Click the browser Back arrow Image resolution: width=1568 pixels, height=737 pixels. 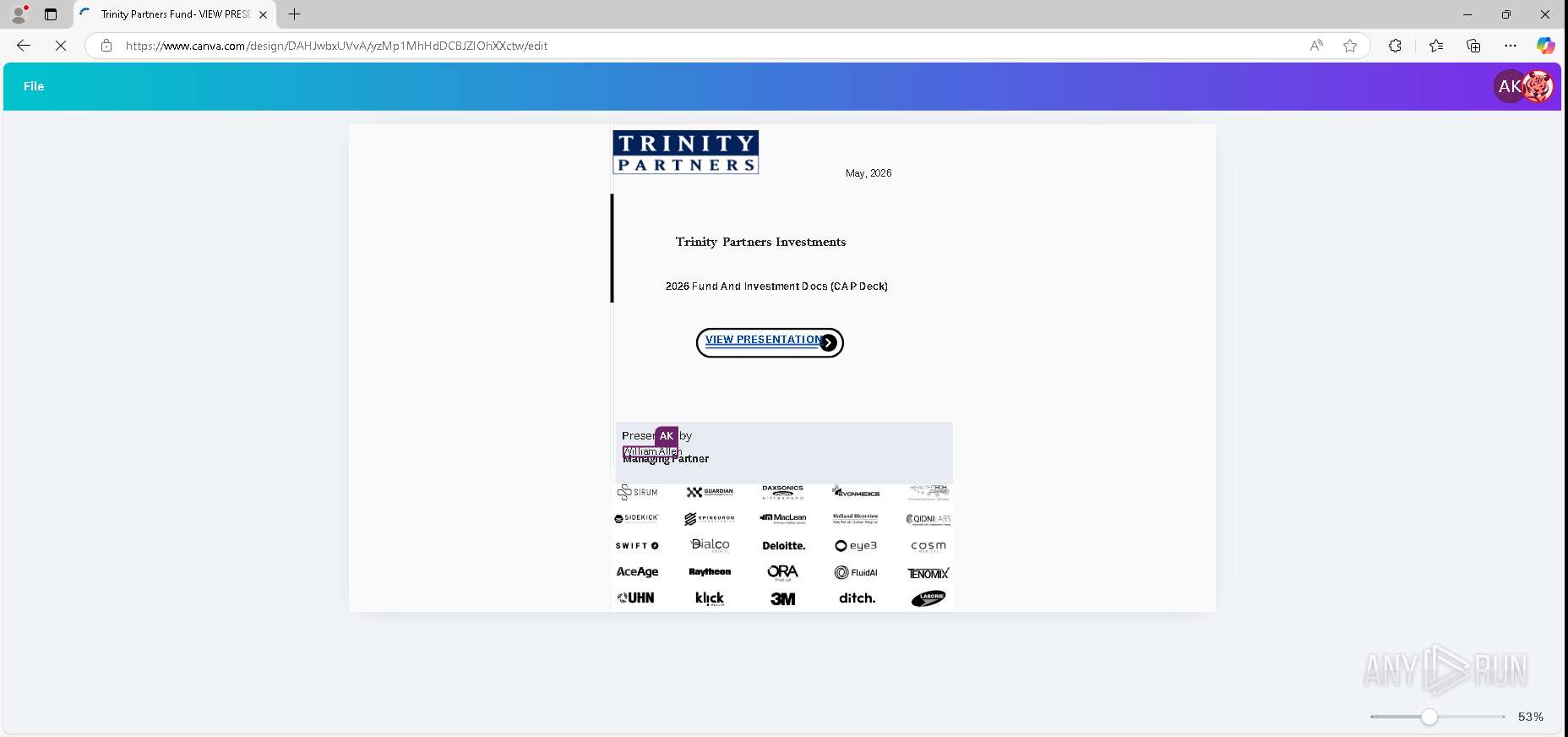pos(24,46)
